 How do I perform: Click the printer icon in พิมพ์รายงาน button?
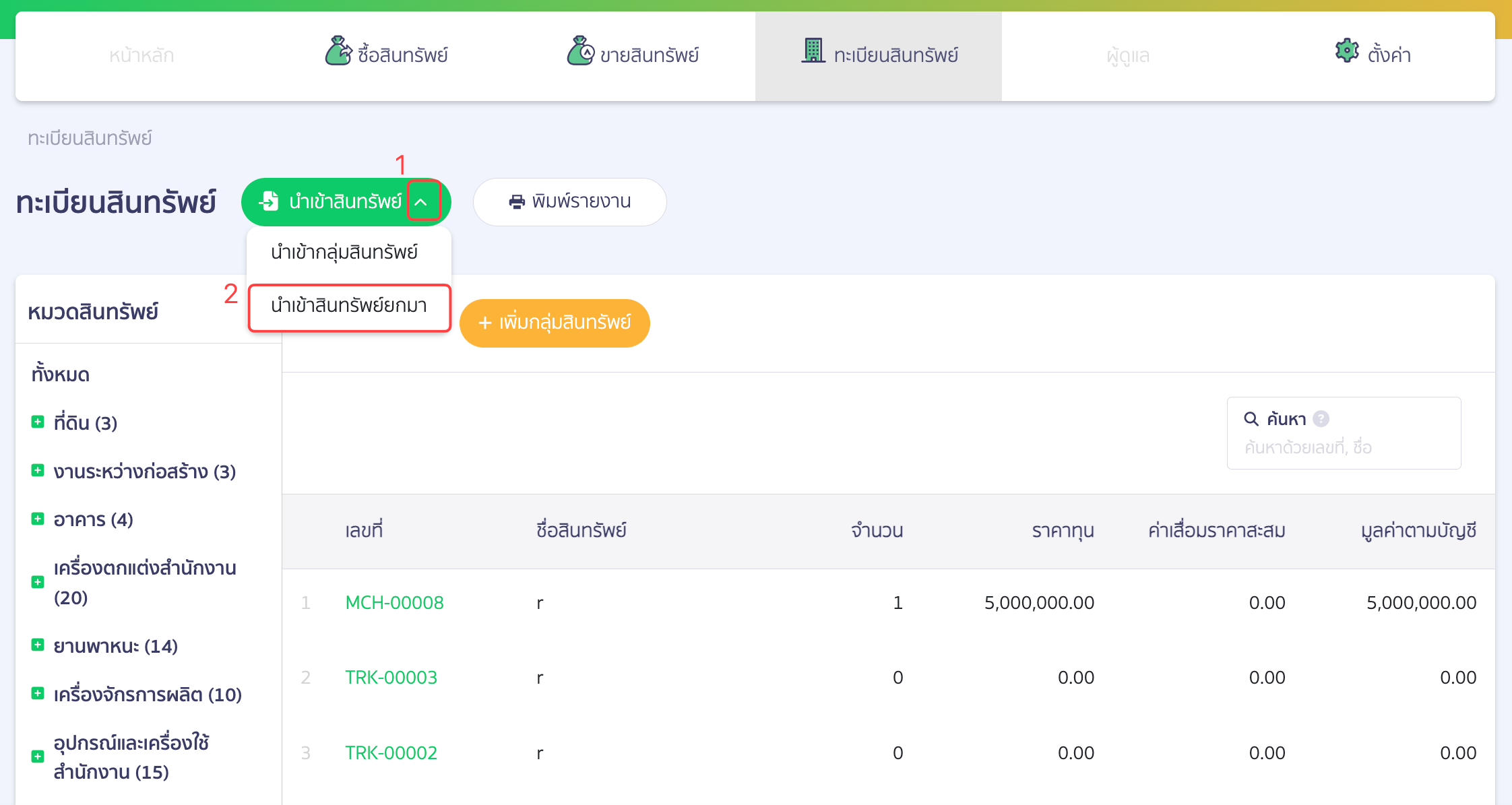517,201
